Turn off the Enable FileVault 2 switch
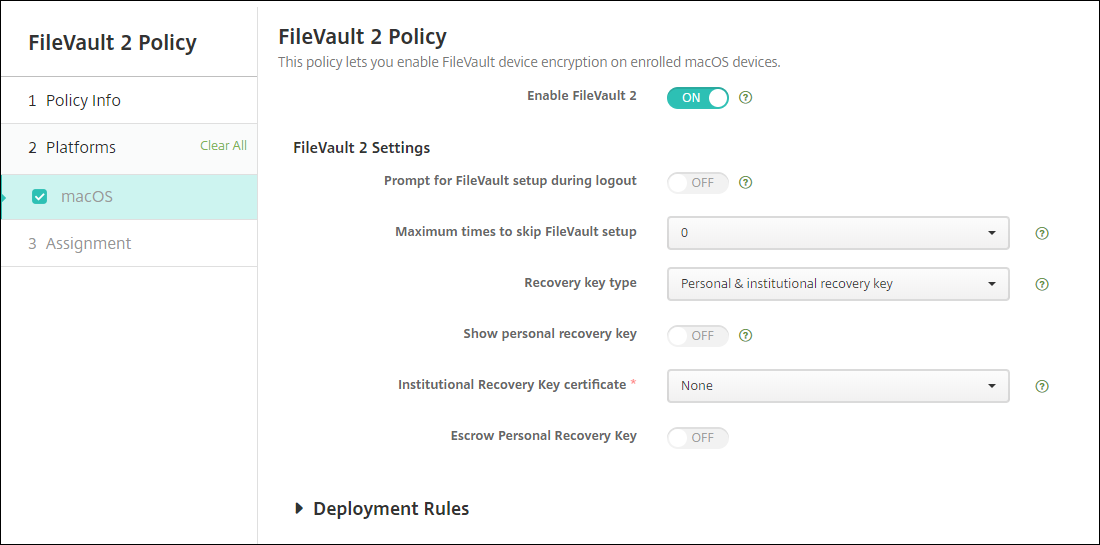 698,98
